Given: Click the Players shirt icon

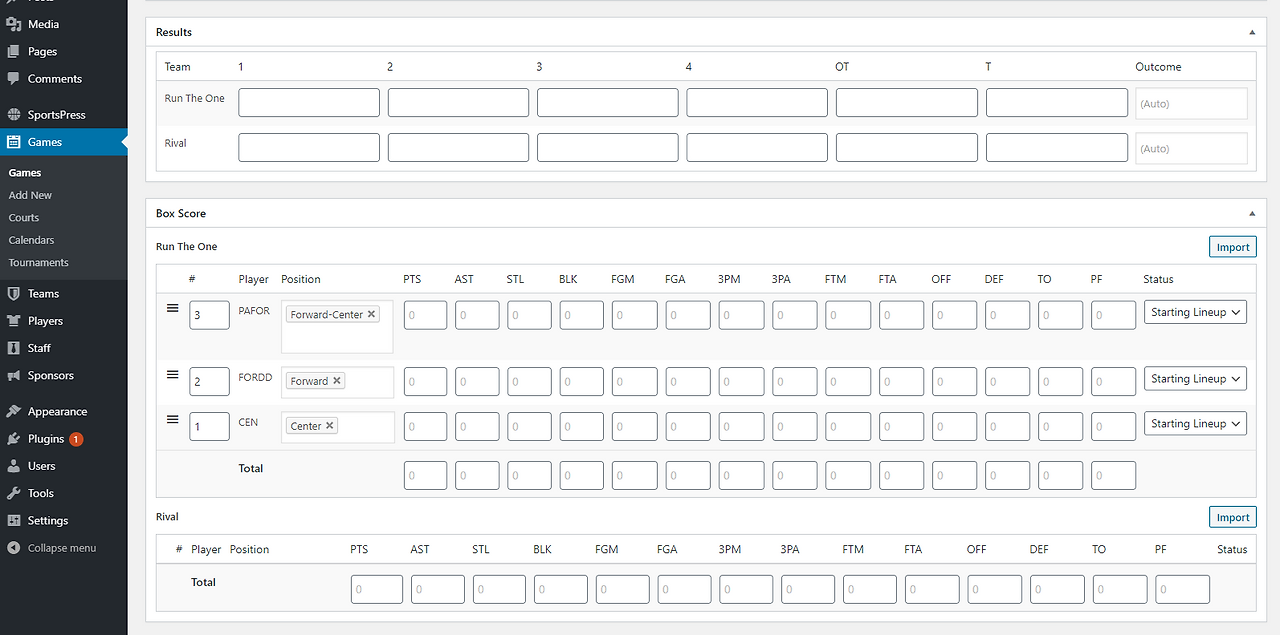Looking at the screenshot, I should (14, 321).
